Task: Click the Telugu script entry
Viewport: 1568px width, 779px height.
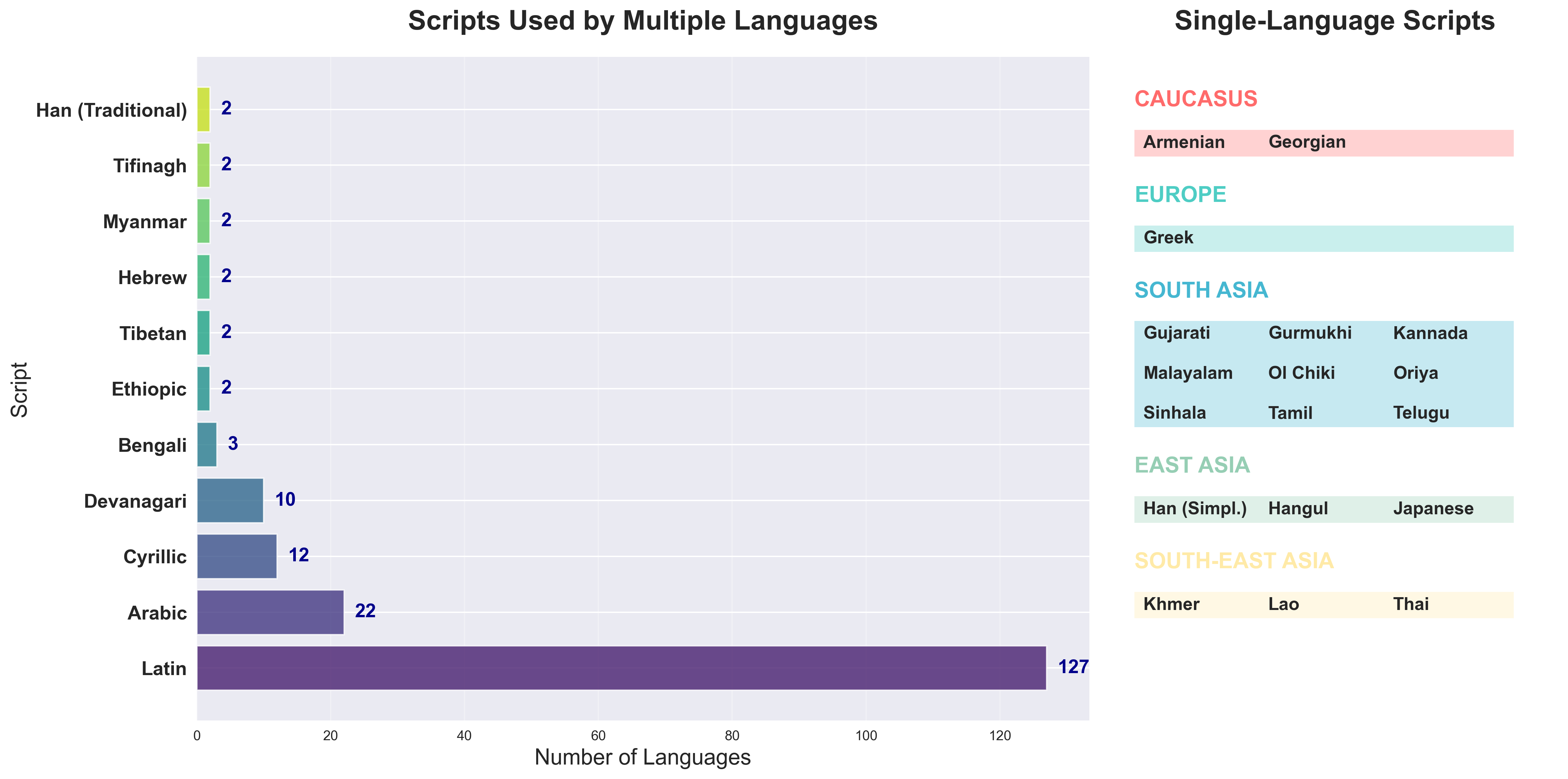Action: (x=1421, y=413)
